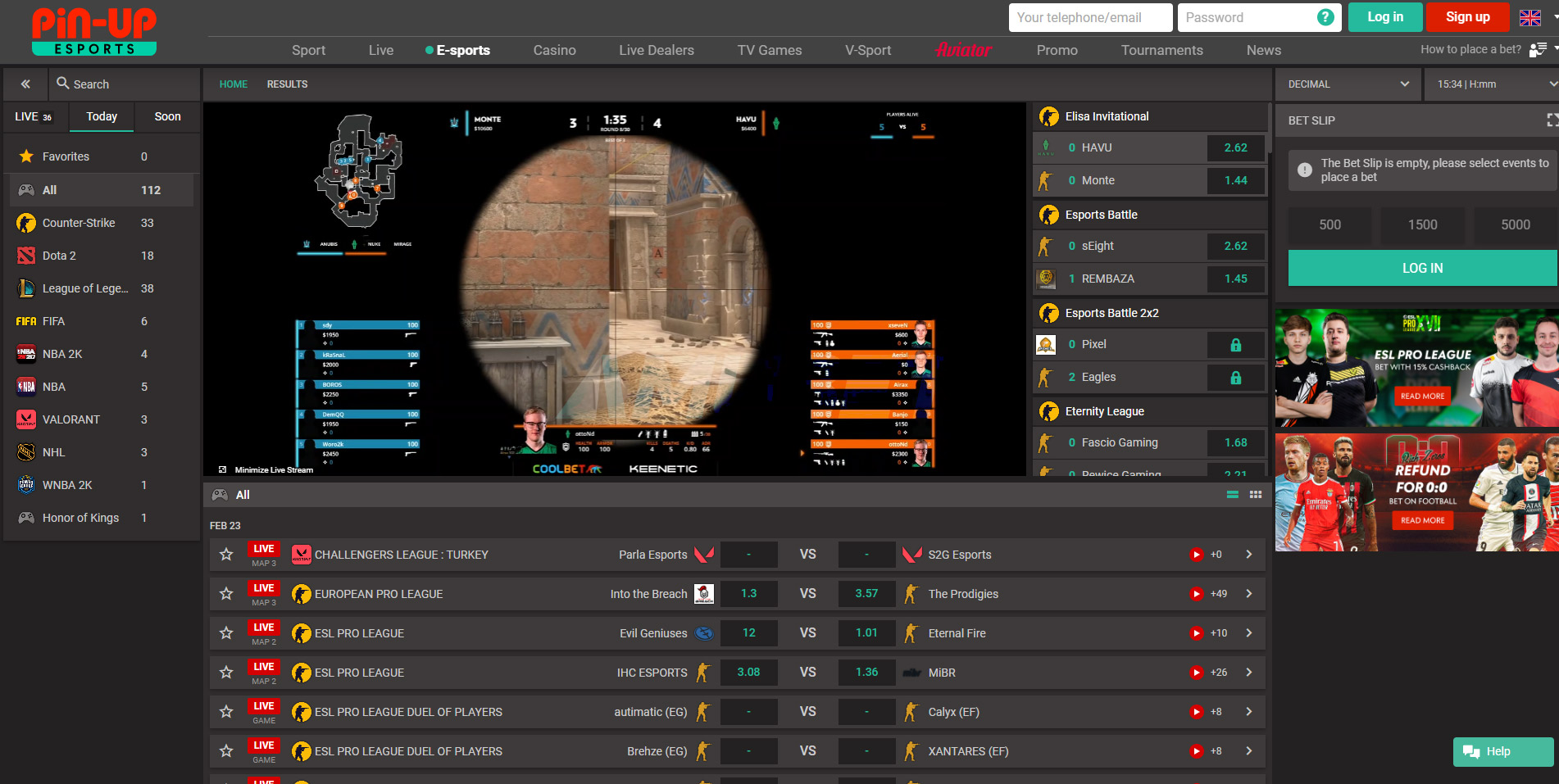Select MiBR odds 1.36
The image size is (1559, 784).
[866, 673]
